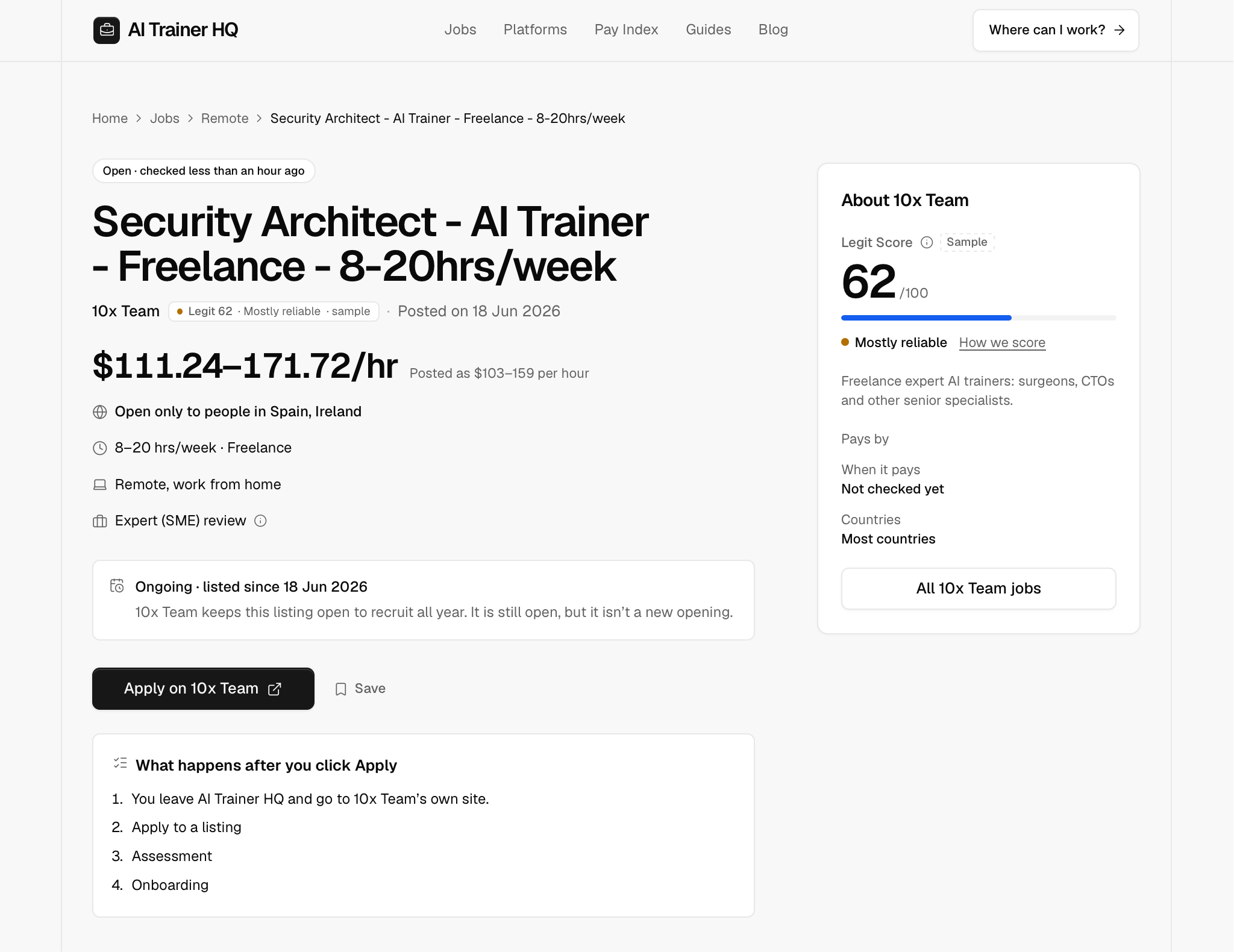Open the Remote breadcrumb link
The height and width of the screenshot is (952, 1234).
click(x=225, y=118)
